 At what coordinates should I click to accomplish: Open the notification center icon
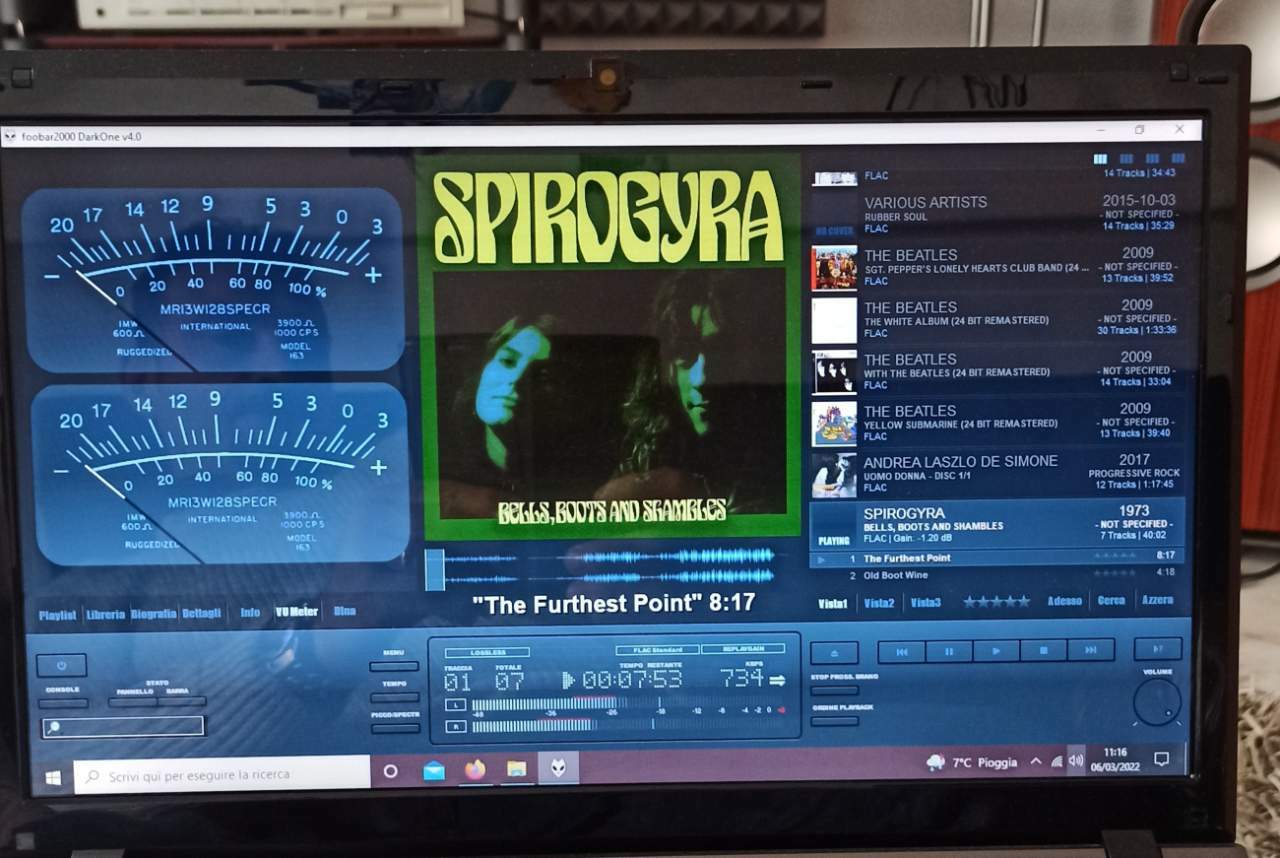click(x=1161, y=759)
